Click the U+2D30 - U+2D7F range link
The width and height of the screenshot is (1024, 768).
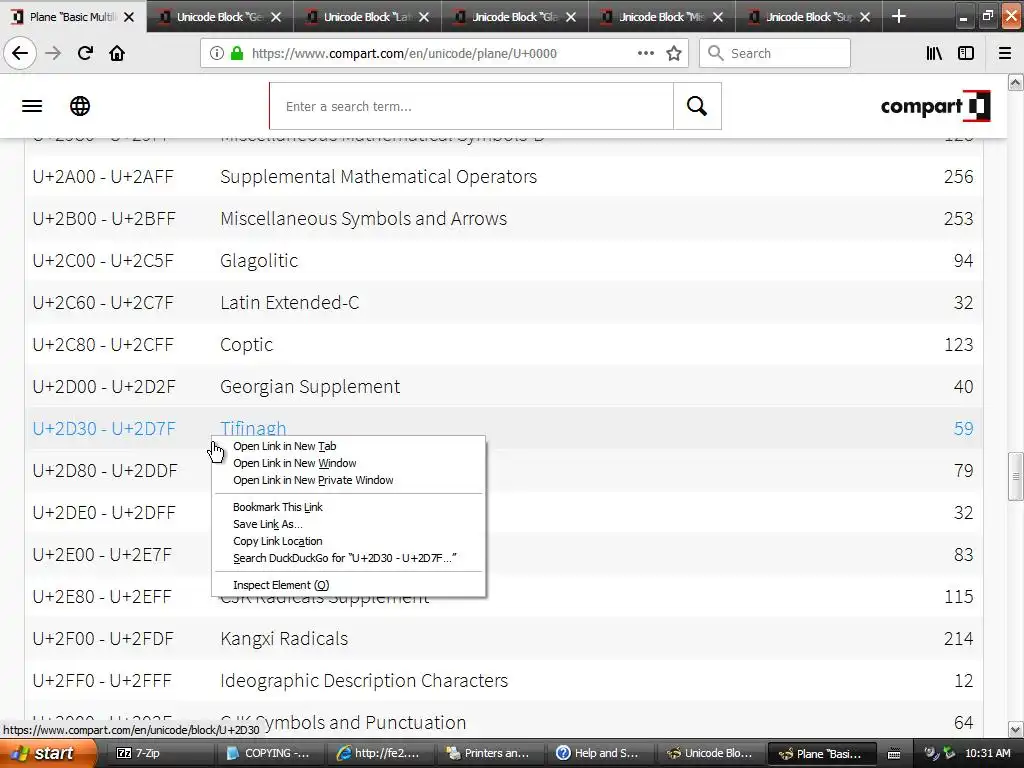pyautogui.click(x=104, y=428)
